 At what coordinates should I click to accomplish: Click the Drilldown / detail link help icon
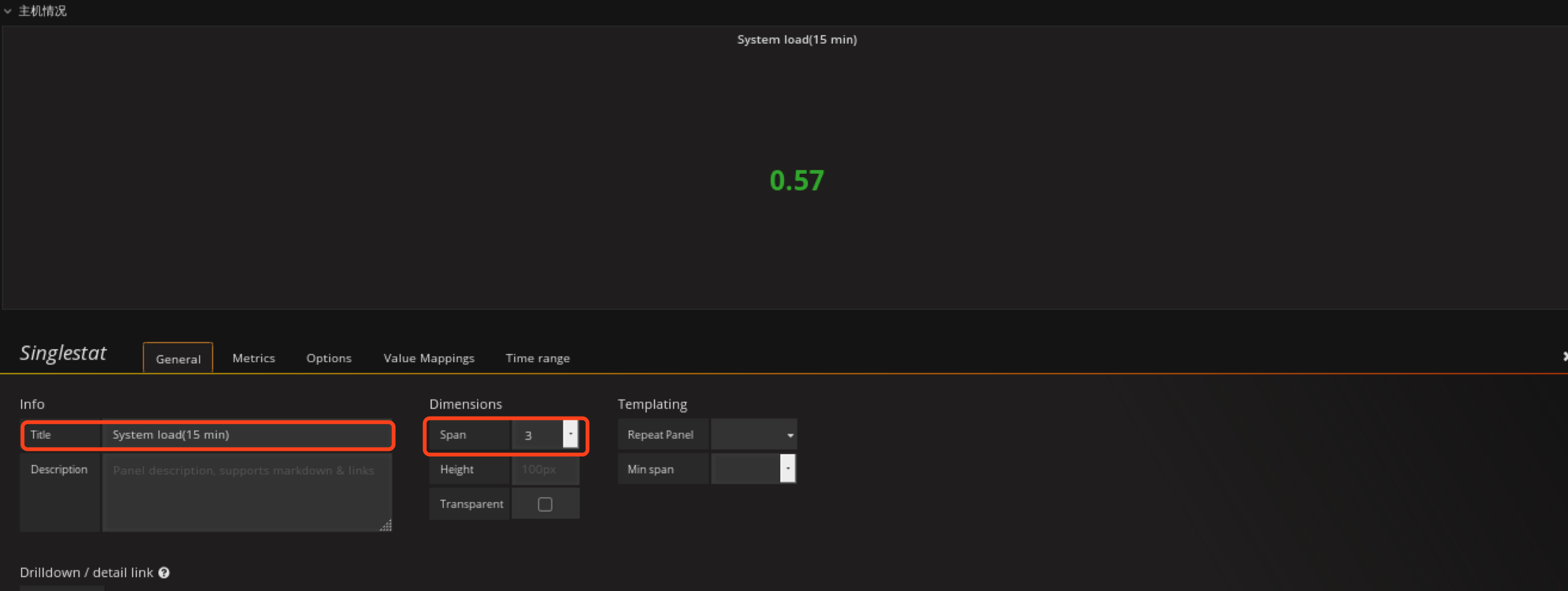point(164,573)
